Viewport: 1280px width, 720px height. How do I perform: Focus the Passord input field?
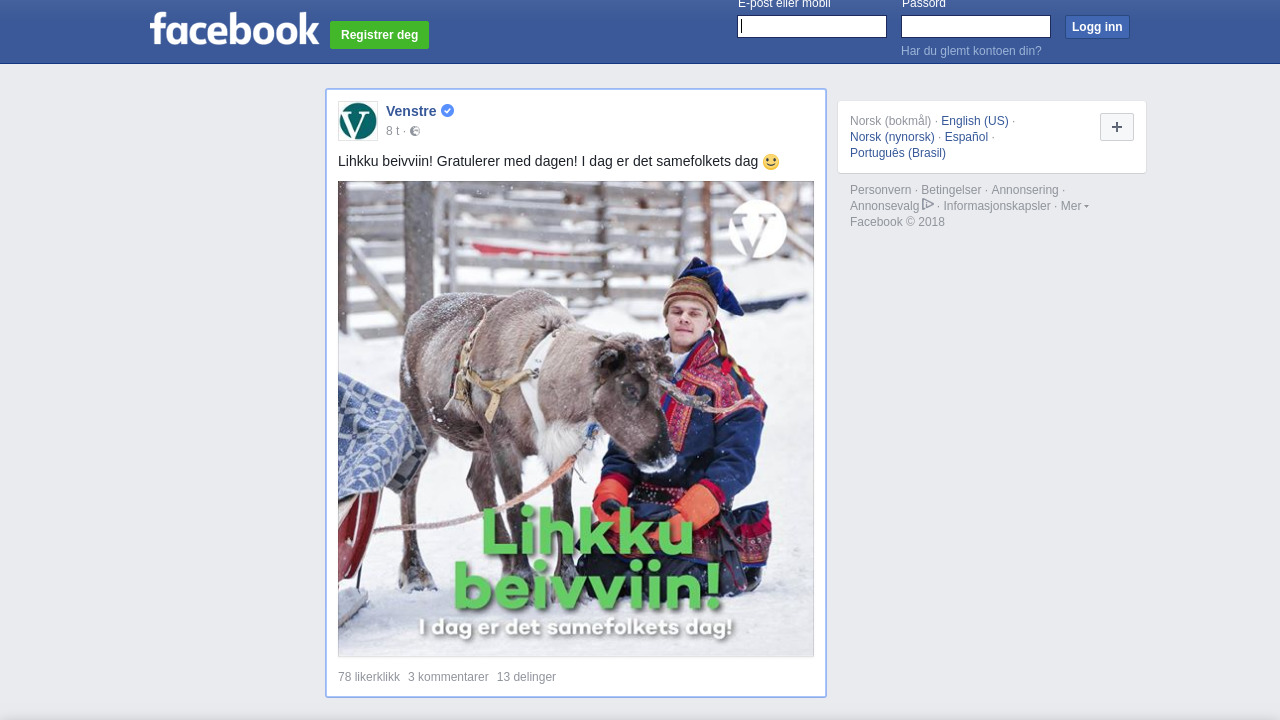point(976,27)
